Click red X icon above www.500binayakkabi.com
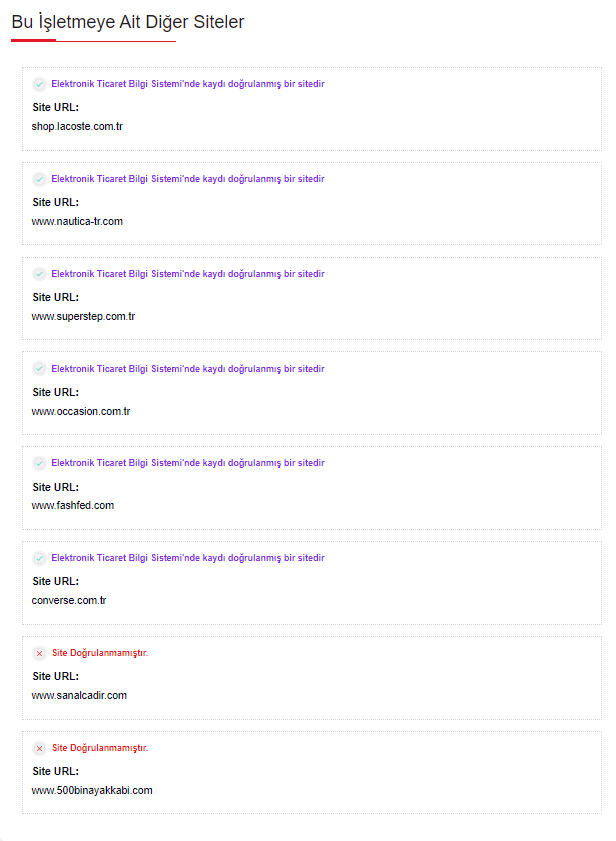The image size is (616, 841). tap(39, 748)
